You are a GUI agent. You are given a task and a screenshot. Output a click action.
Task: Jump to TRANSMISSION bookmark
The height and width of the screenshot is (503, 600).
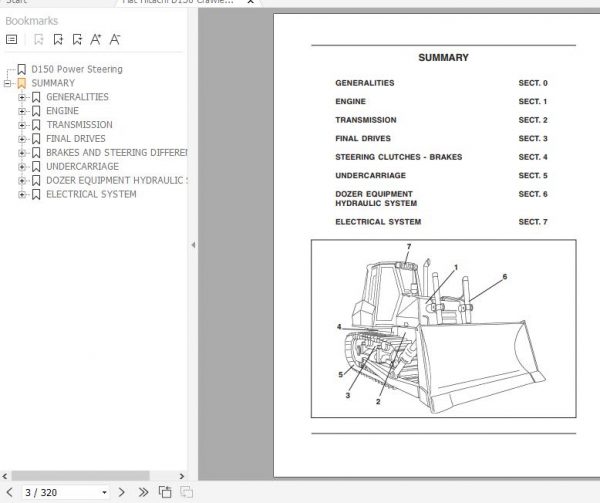click(80, 125)
